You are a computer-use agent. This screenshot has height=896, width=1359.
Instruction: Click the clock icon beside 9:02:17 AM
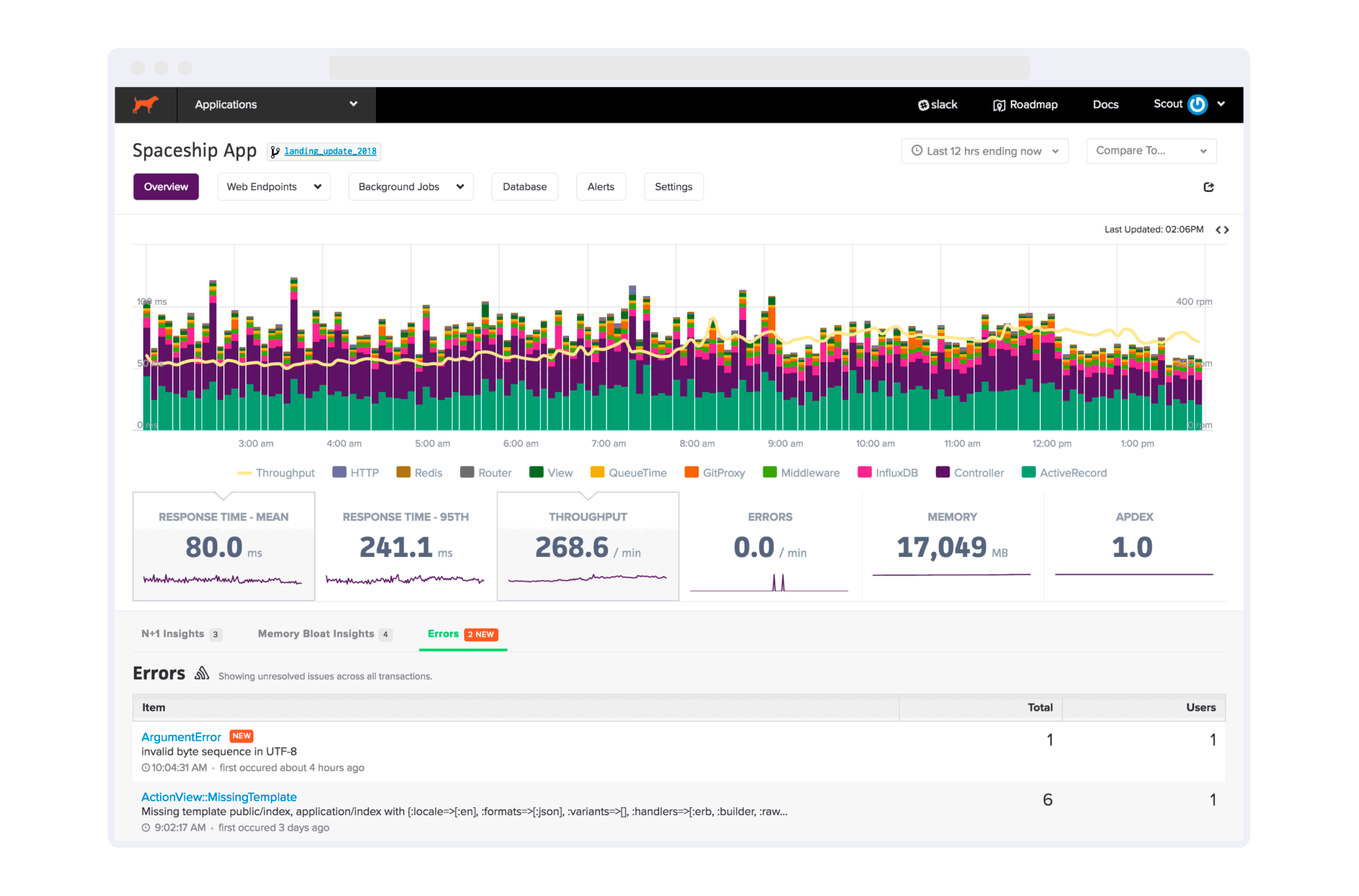[x=145, y=828]
